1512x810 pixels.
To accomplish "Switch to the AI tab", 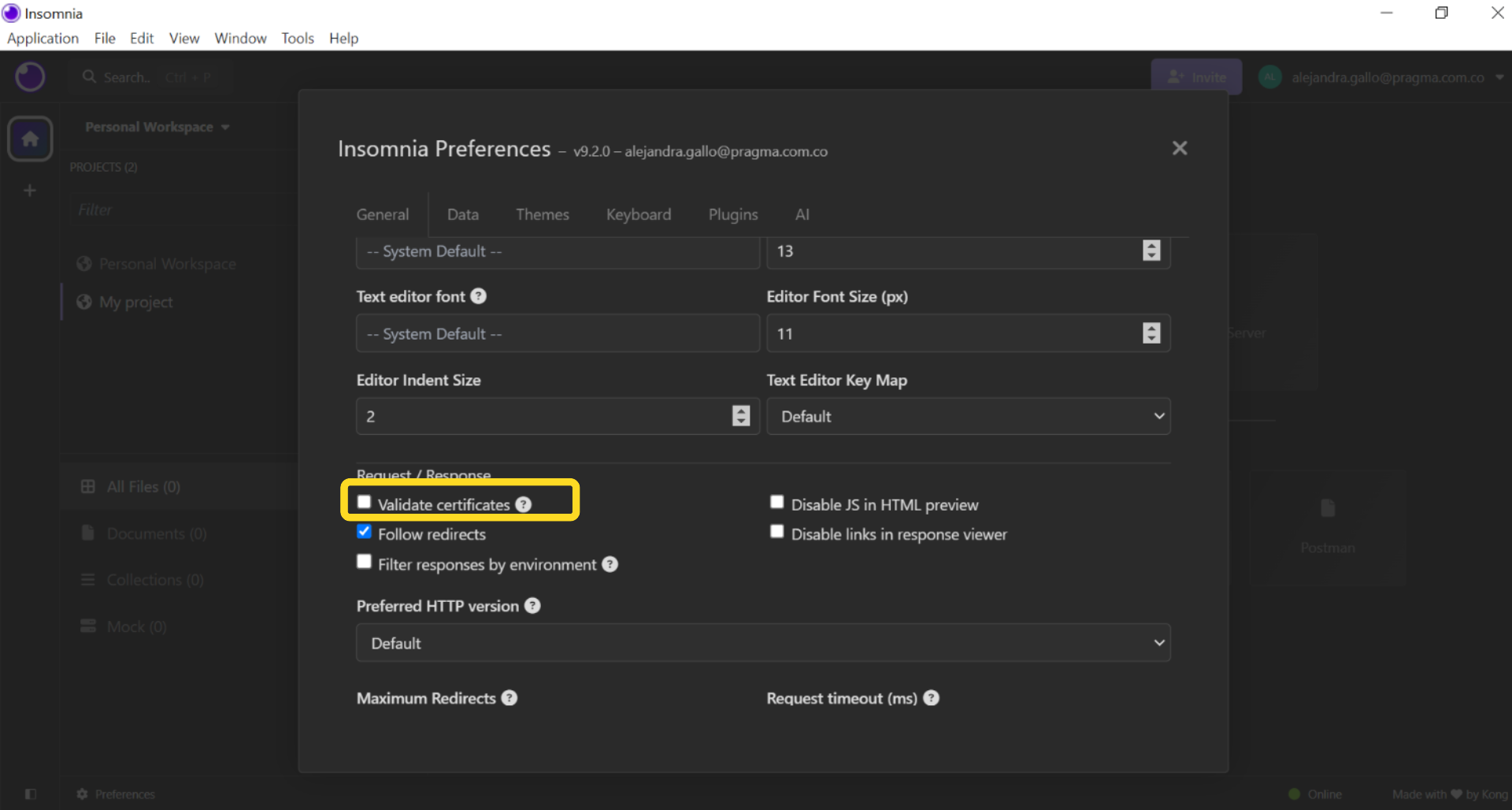I will coord(802,214).
